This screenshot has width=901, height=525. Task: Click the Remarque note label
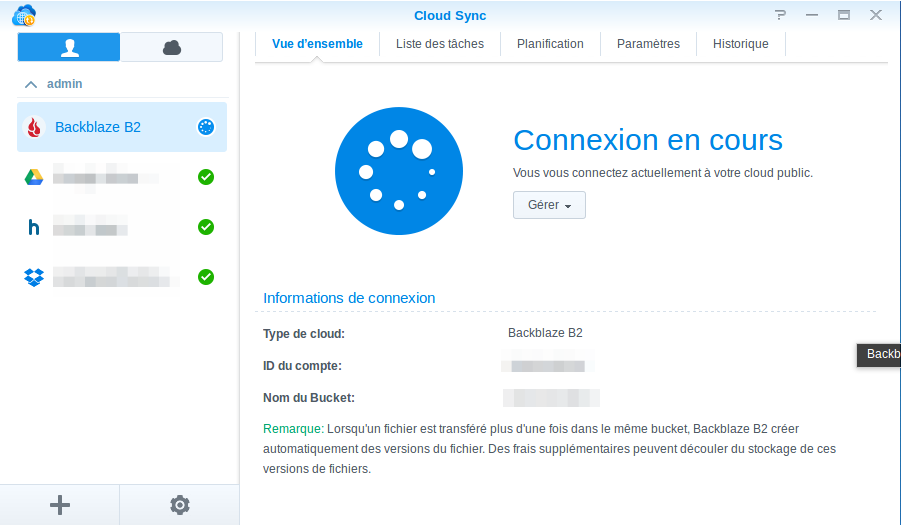click(293, 429)
